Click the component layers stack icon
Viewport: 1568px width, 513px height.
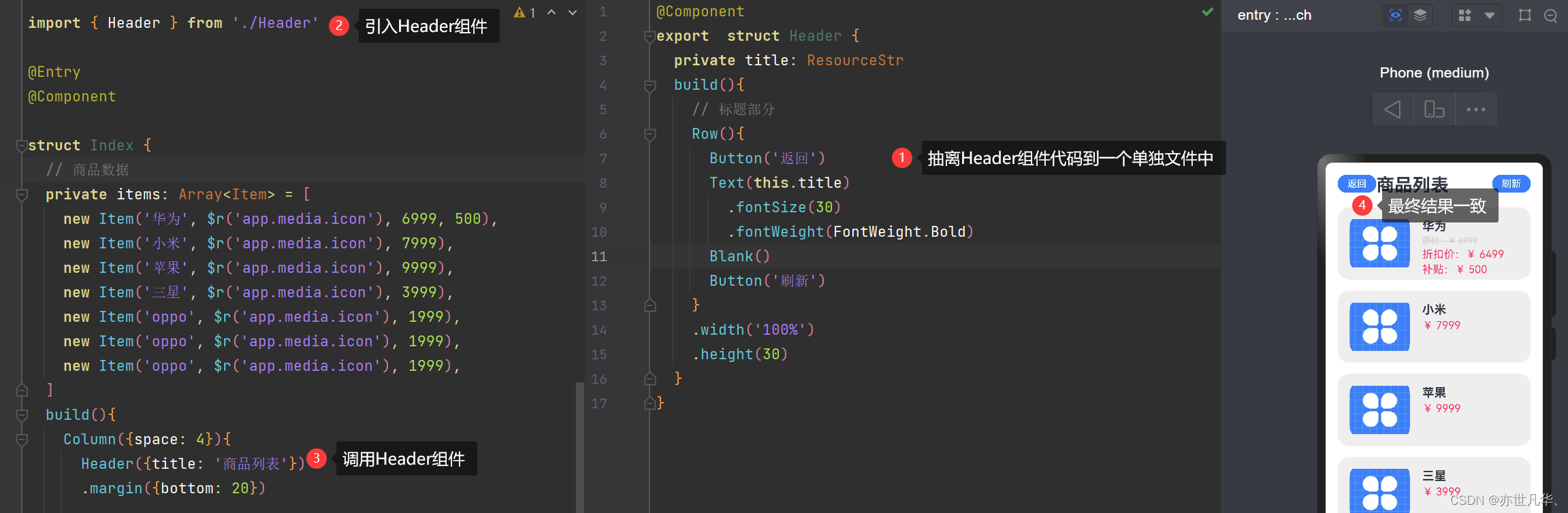1420,16
